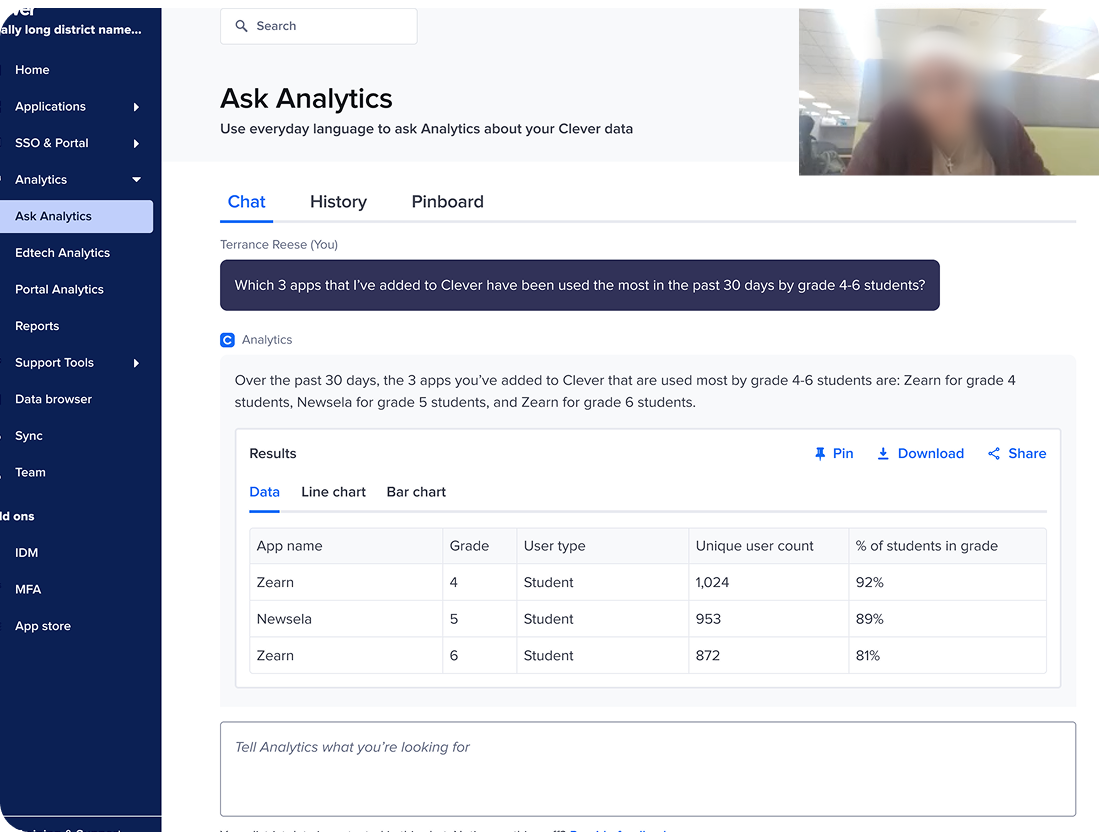The width and height of the screenshot is (1099, 832).
Task: Click the district name header
Action: tap(71, 29)
